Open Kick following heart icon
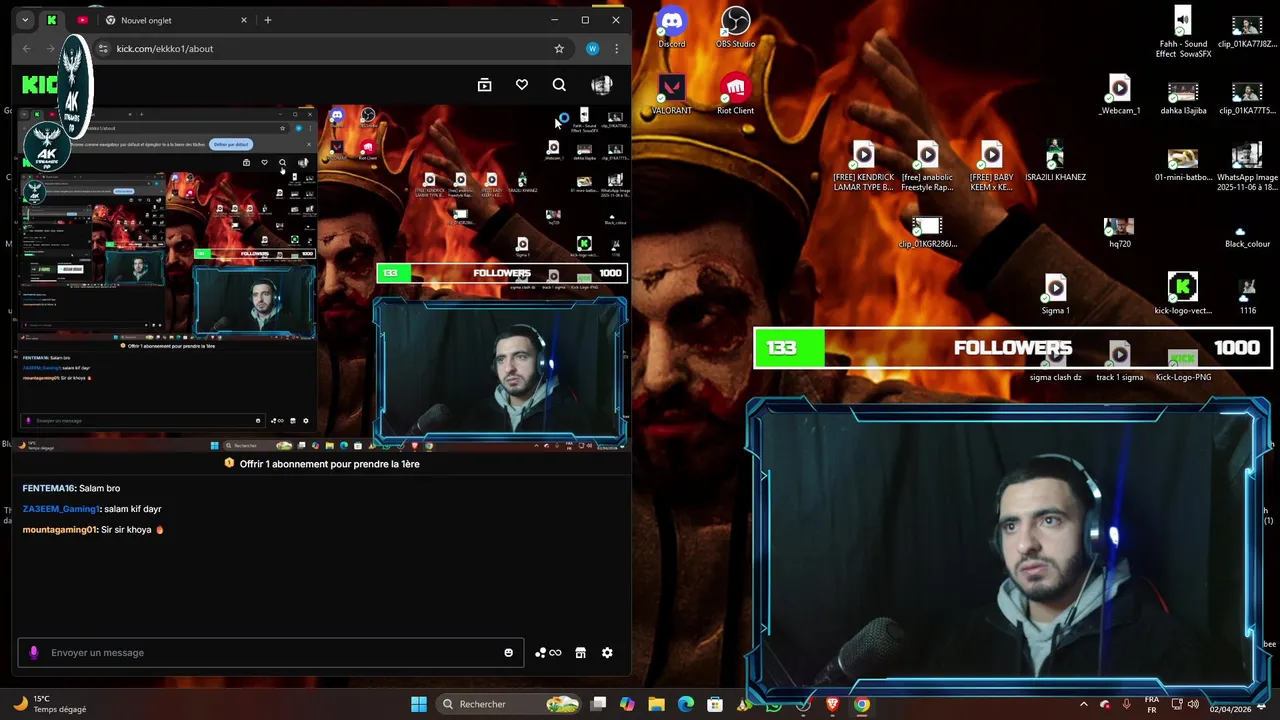 (522, 85)
